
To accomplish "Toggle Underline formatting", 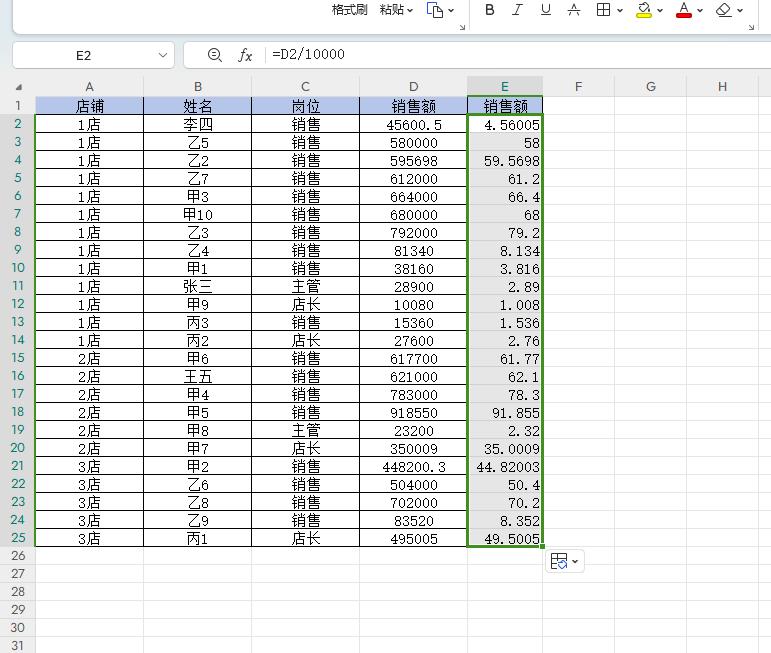I will tap(546, 10).
